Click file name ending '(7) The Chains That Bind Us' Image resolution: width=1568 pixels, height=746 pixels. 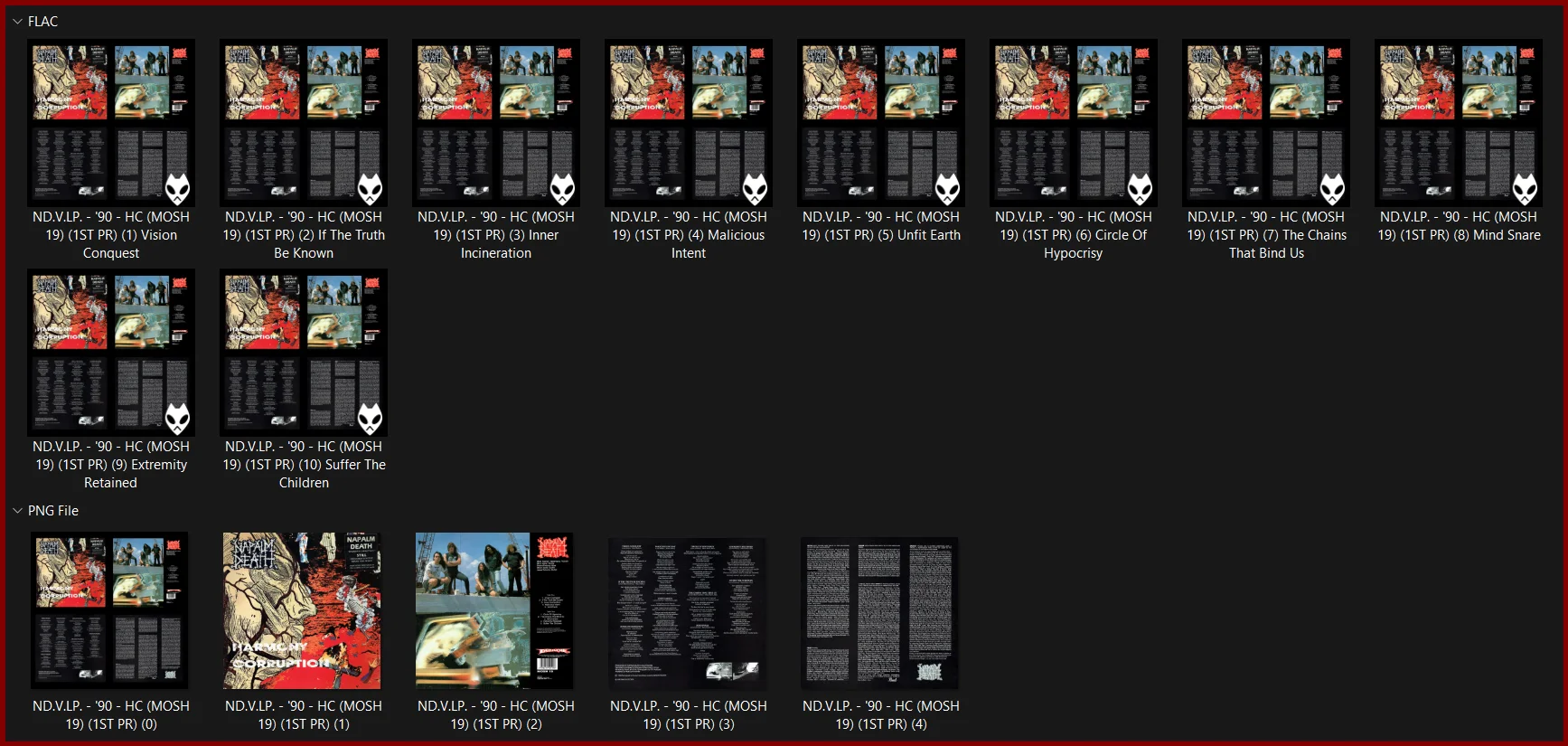coord(1266,235)
